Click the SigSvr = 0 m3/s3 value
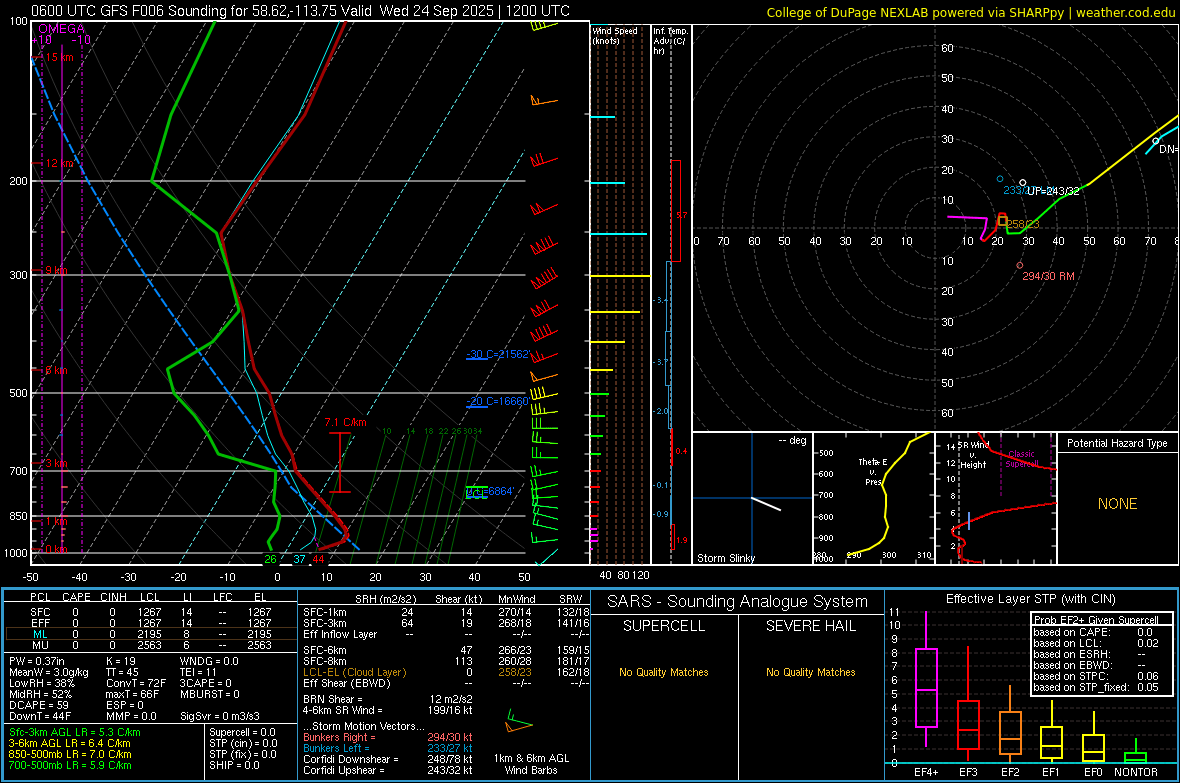Viewport: 1180px width, 783px height. (220, 716)
